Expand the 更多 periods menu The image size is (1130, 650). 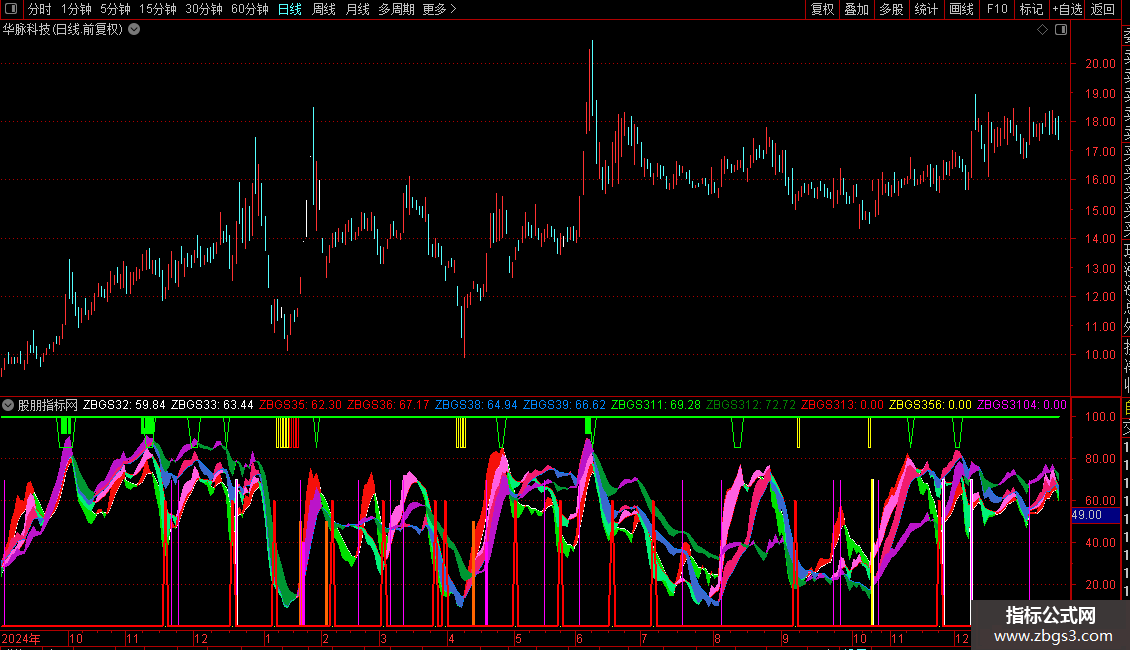pyautogui.click(x=439, y=9)
